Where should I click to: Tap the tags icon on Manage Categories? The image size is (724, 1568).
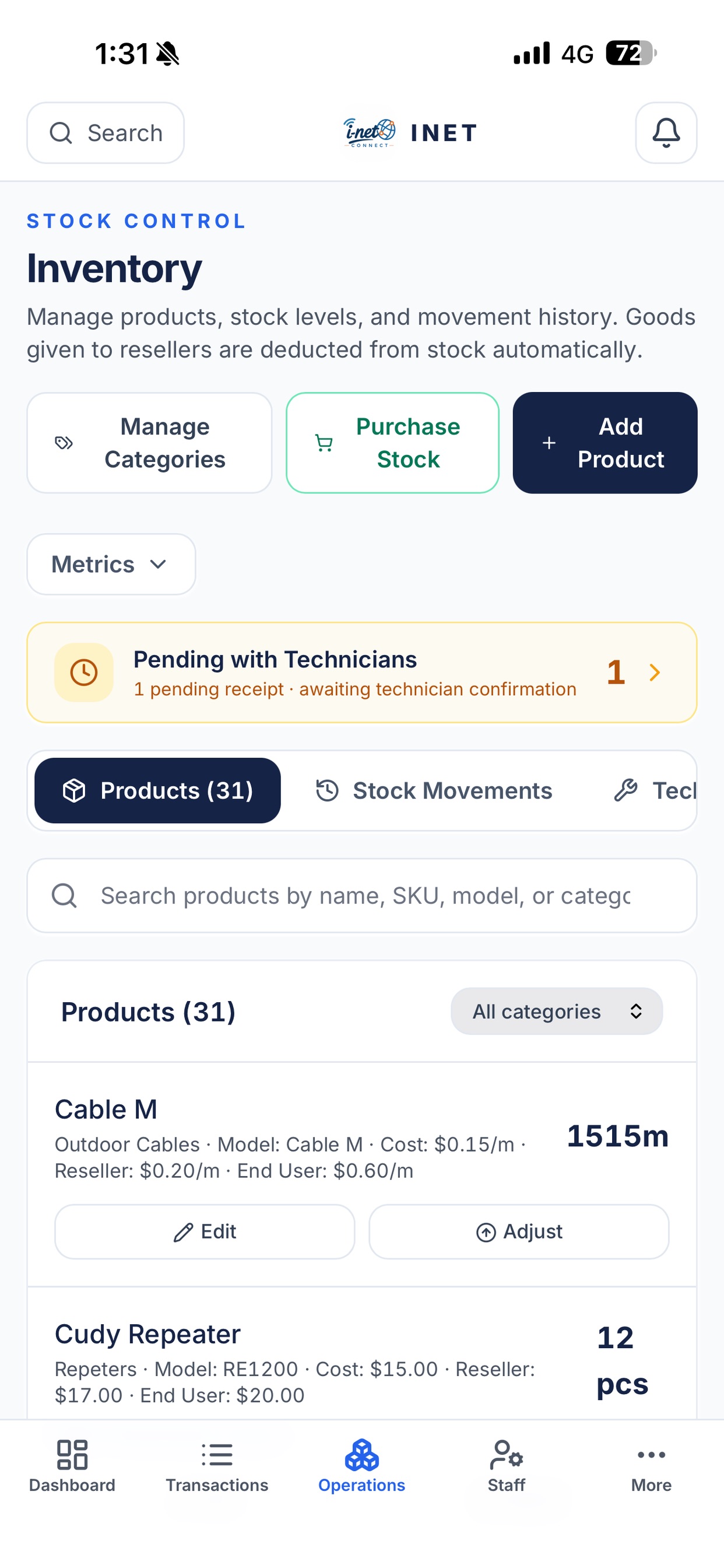pos(64,443)
